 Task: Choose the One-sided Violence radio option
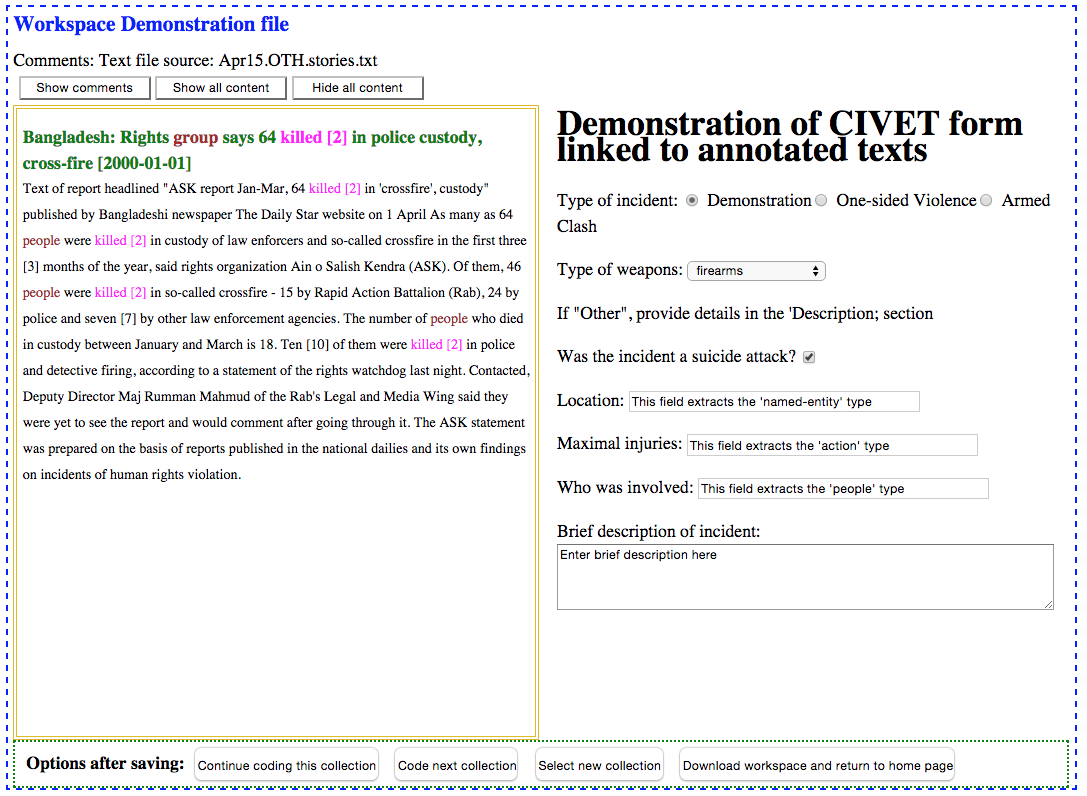click(x=821, y=201)
